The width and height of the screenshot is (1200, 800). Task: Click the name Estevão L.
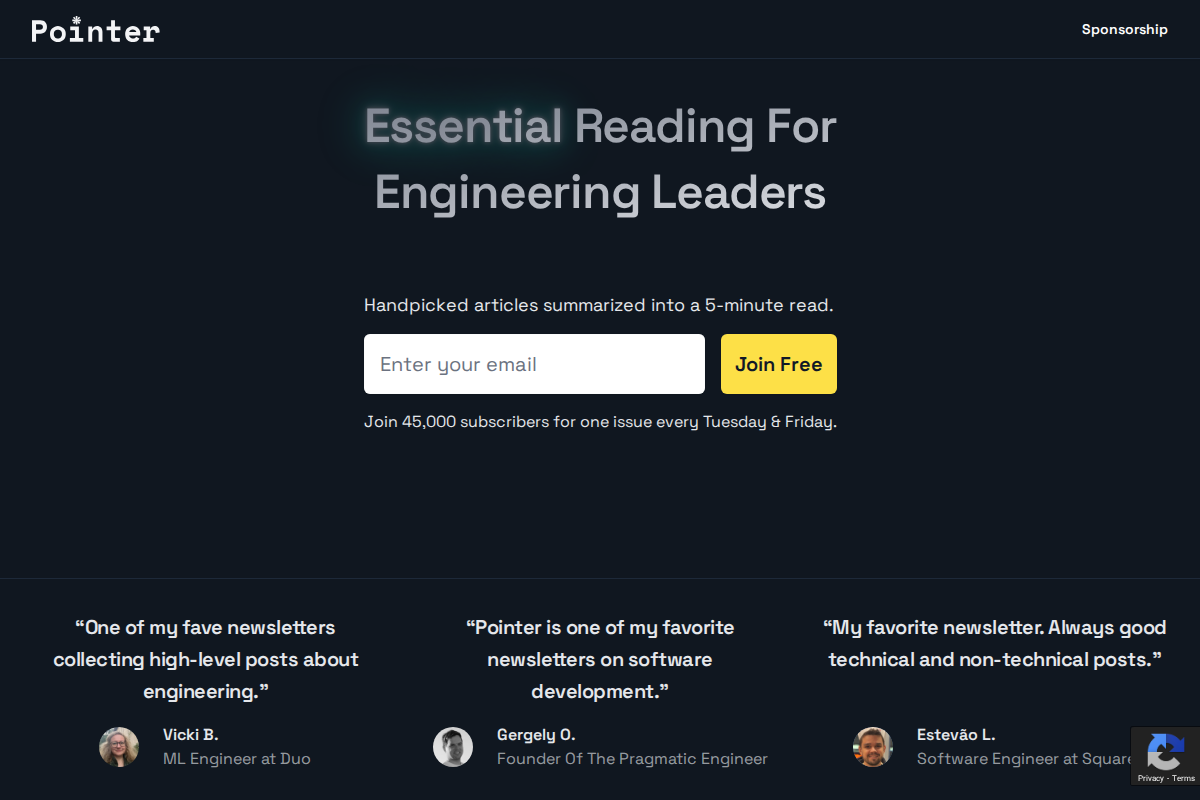click(956, 735)
